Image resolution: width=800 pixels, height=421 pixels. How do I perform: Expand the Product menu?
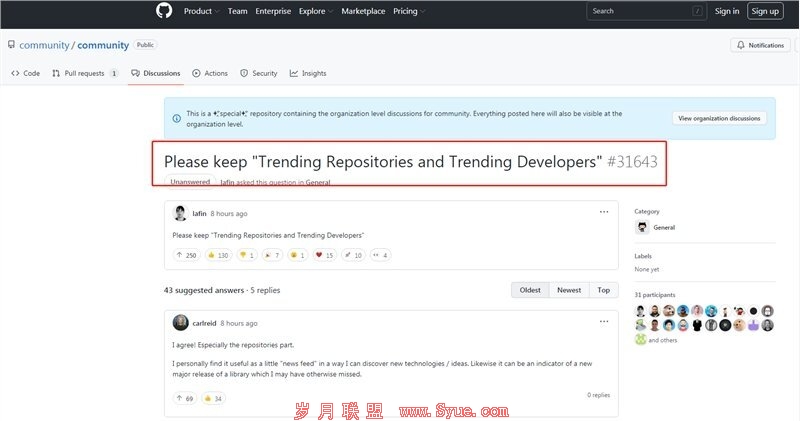(201, 11)
